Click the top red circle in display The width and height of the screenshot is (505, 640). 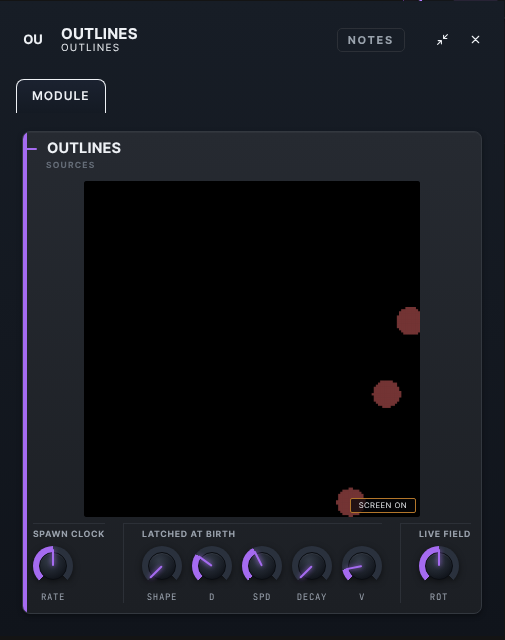click(409, 321)
